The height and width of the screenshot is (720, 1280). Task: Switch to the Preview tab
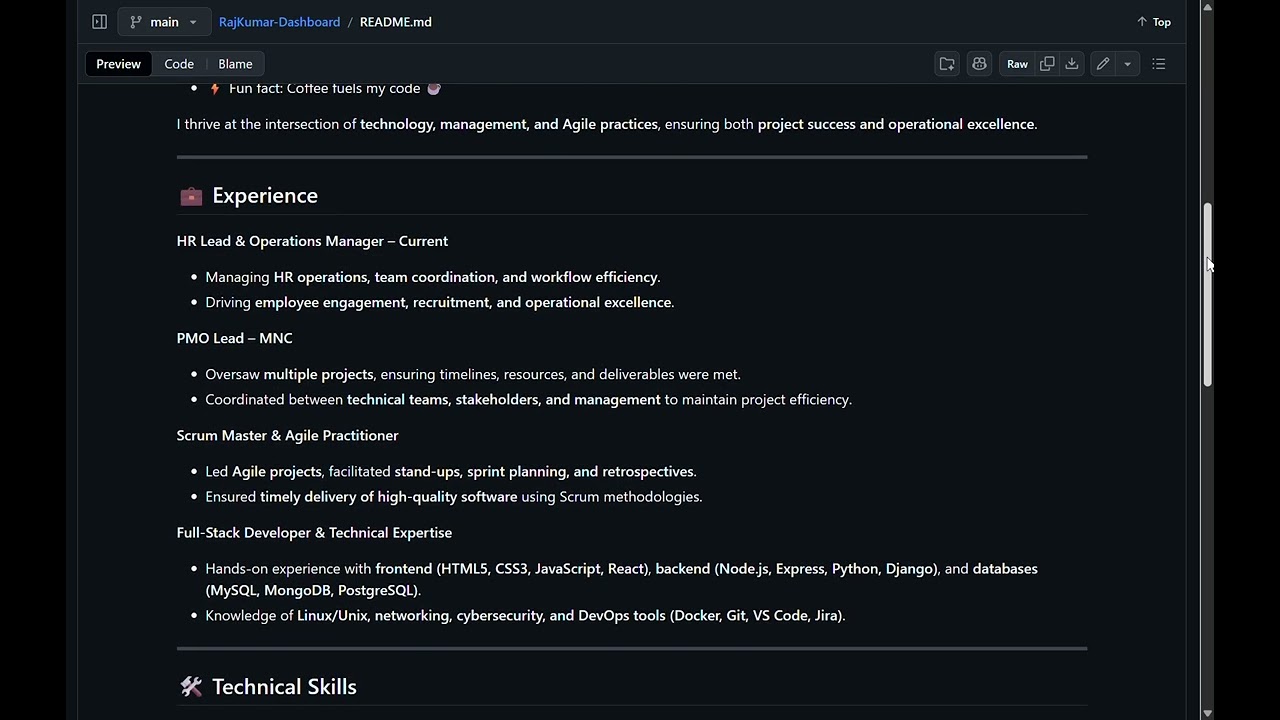118,64
